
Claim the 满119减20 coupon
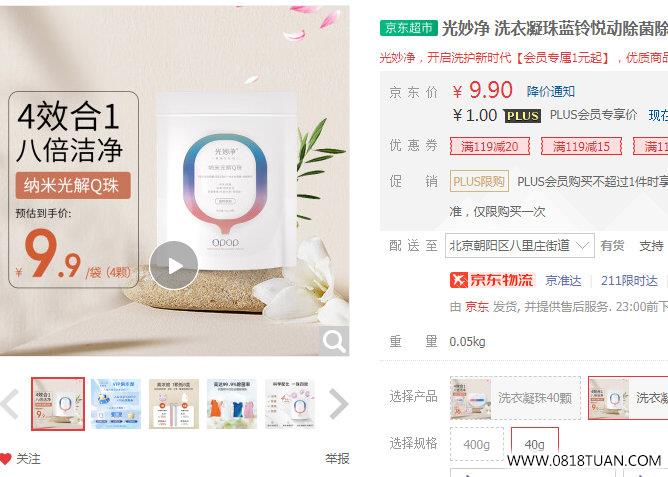click(x=490, y=147)
